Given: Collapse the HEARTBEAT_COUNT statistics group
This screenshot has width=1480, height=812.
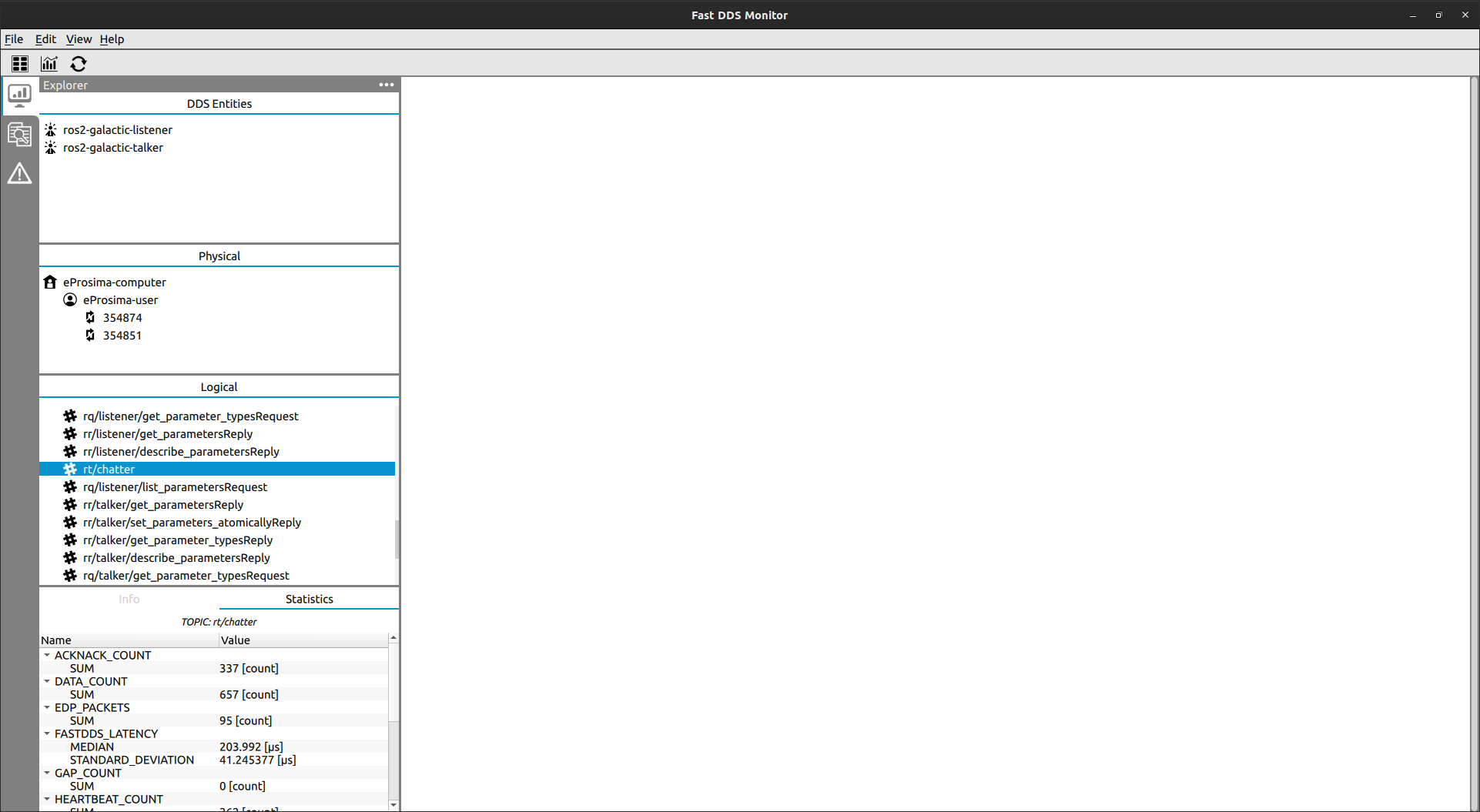Looking at the screenshot, I should pyautogui.click(x=47, y=799).
